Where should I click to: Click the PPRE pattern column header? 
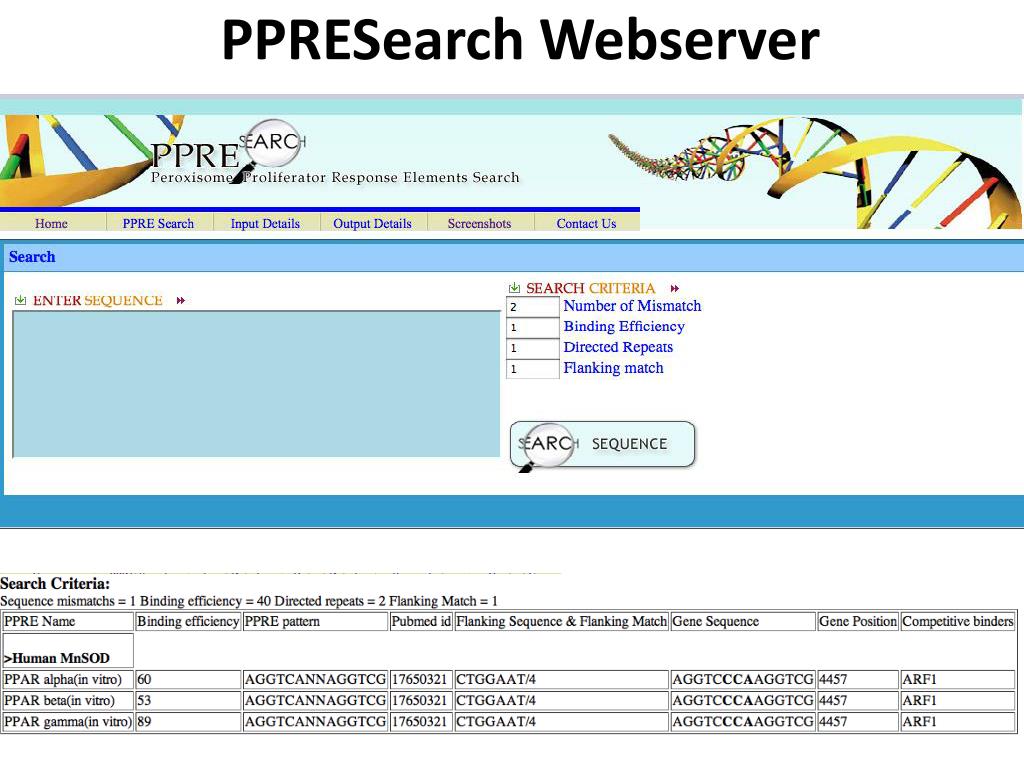[315, 621]
